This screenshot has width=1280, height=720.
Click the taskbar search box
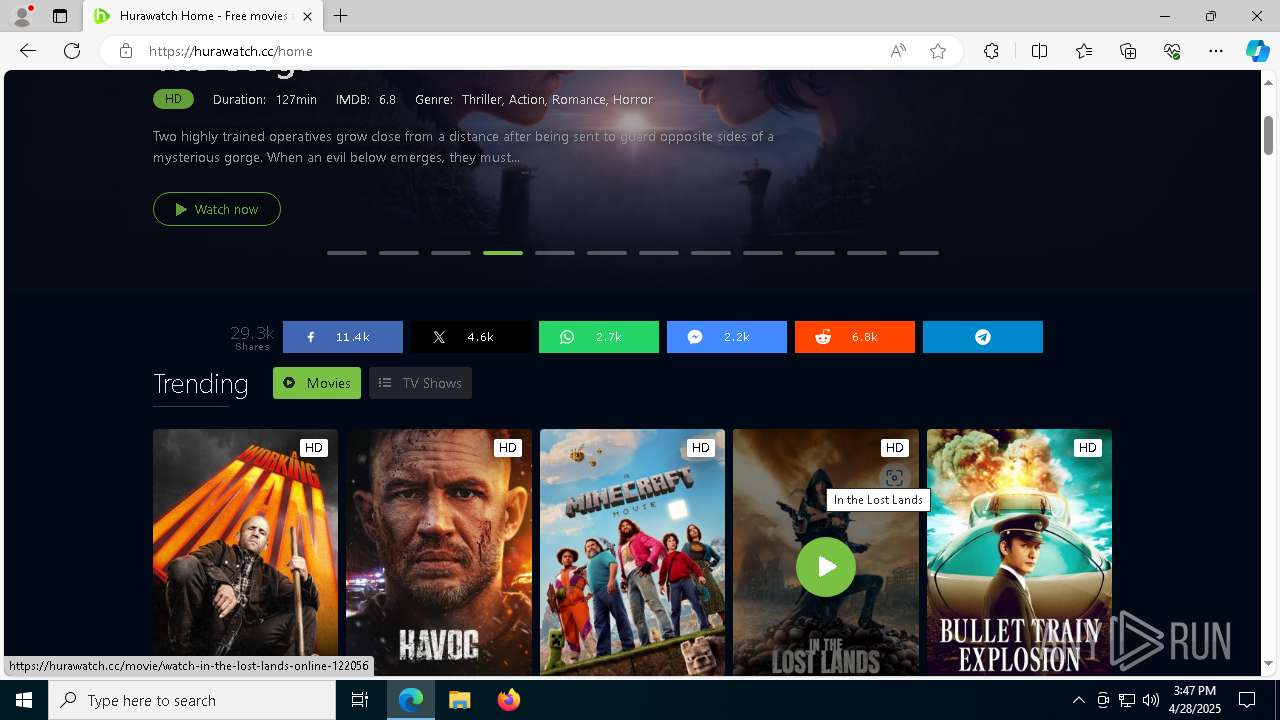(192, 700)
